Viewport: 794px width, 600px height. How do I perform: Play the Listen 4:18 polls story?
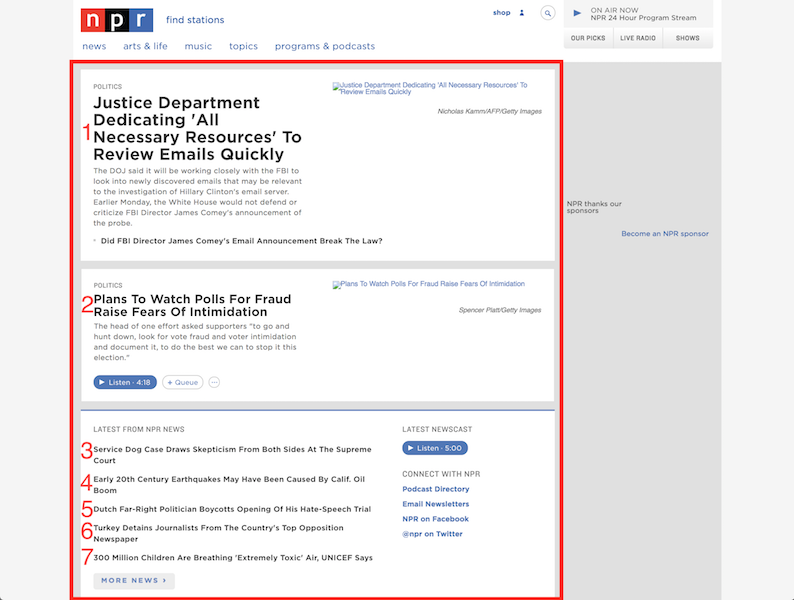click(125, 382)
